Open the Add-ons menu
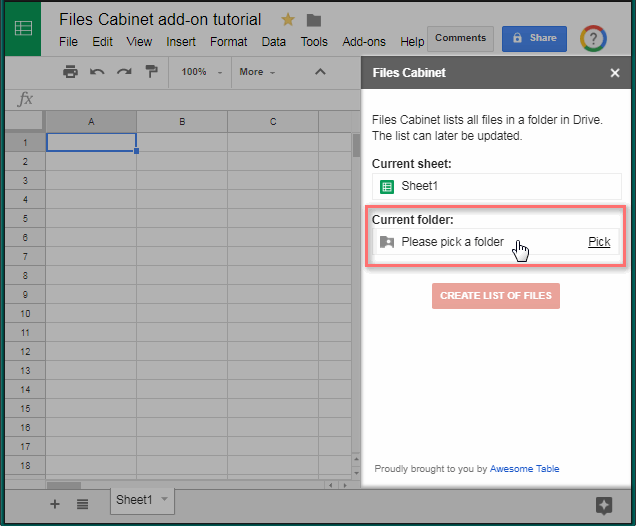636x526 pixels. [364, 41]
